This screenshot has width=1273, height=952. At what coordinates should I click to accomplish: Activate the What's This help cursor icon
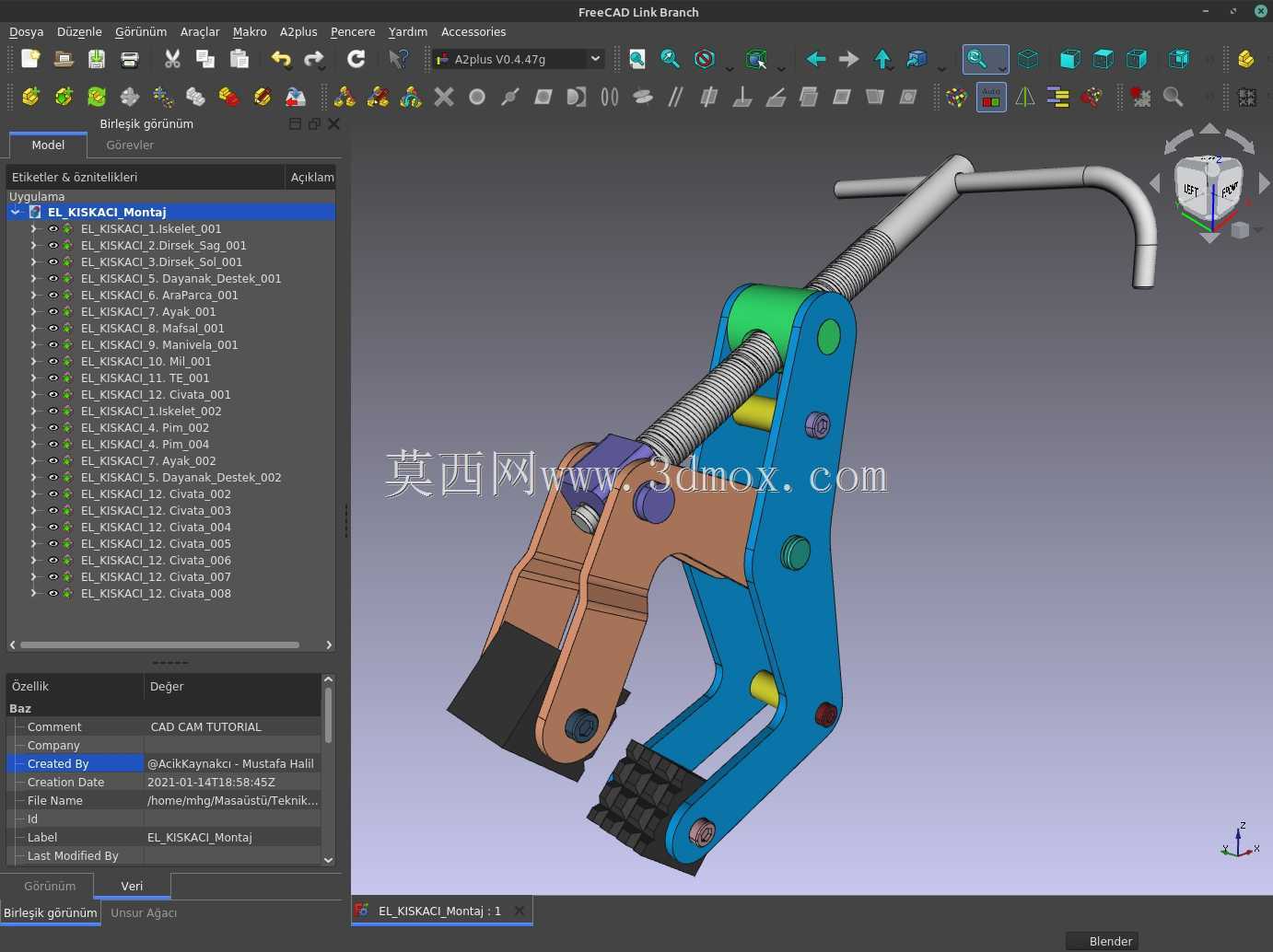(x=398, y=59)
